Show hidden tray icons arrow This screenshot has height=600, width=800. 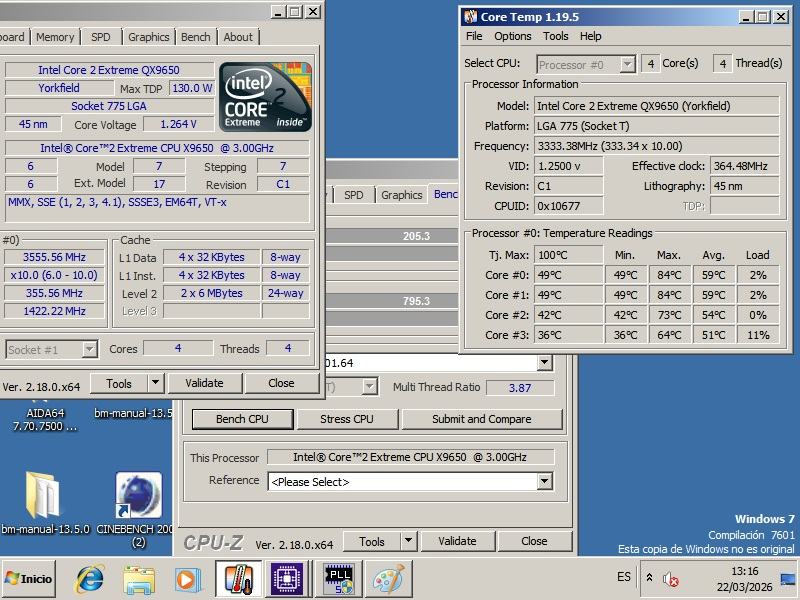tap(649, 578)
